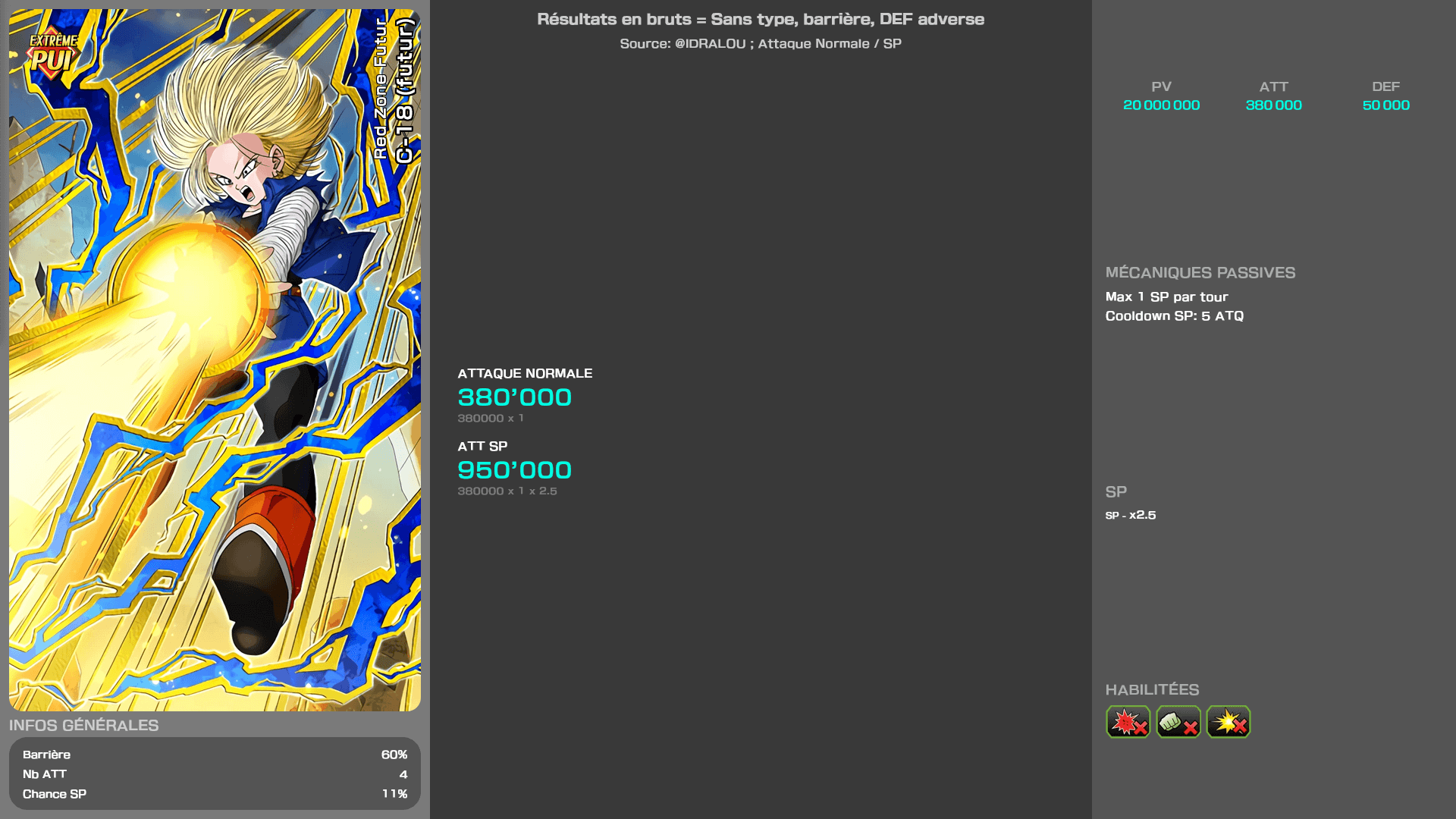Click the ATT stat value 380 000
The height and width of the screenshot is (819, 1456).
coord(1273,105)
